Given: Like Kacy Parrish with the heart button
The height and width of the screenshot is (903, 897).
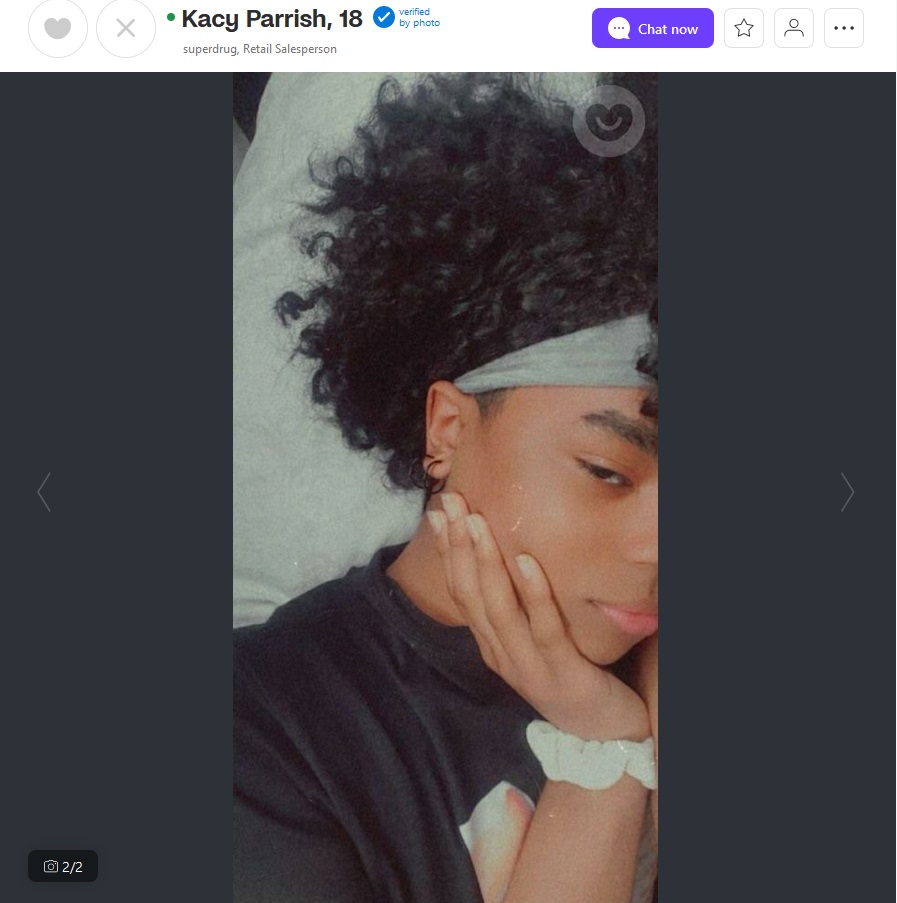Looking at the screenshot, I should click(x=58, y=28).
